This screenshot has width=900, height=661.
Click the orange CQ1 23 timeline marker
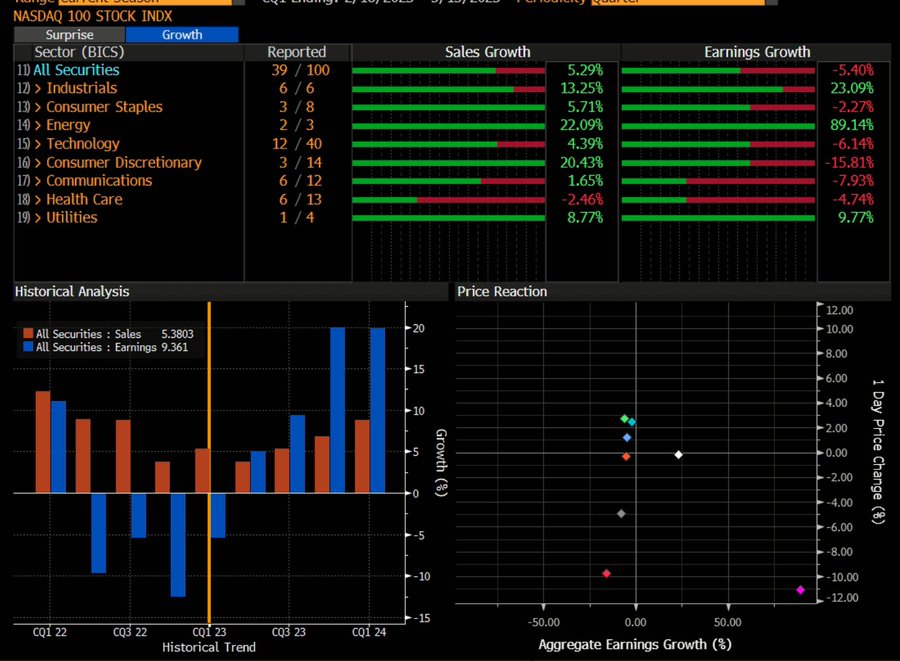pyautogui.click(x=209, y=462)
